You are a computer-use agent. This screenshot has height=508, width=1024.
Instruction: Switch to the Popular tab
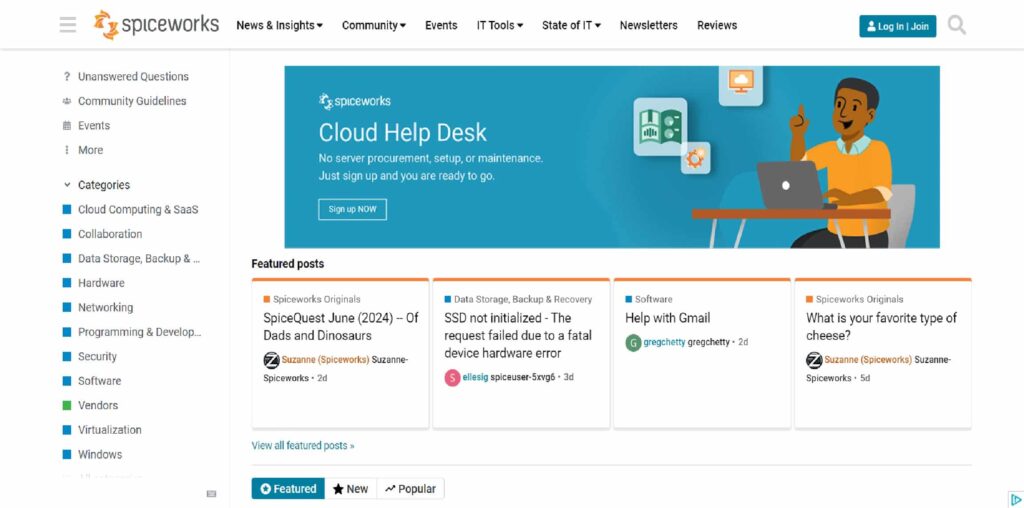410,488
